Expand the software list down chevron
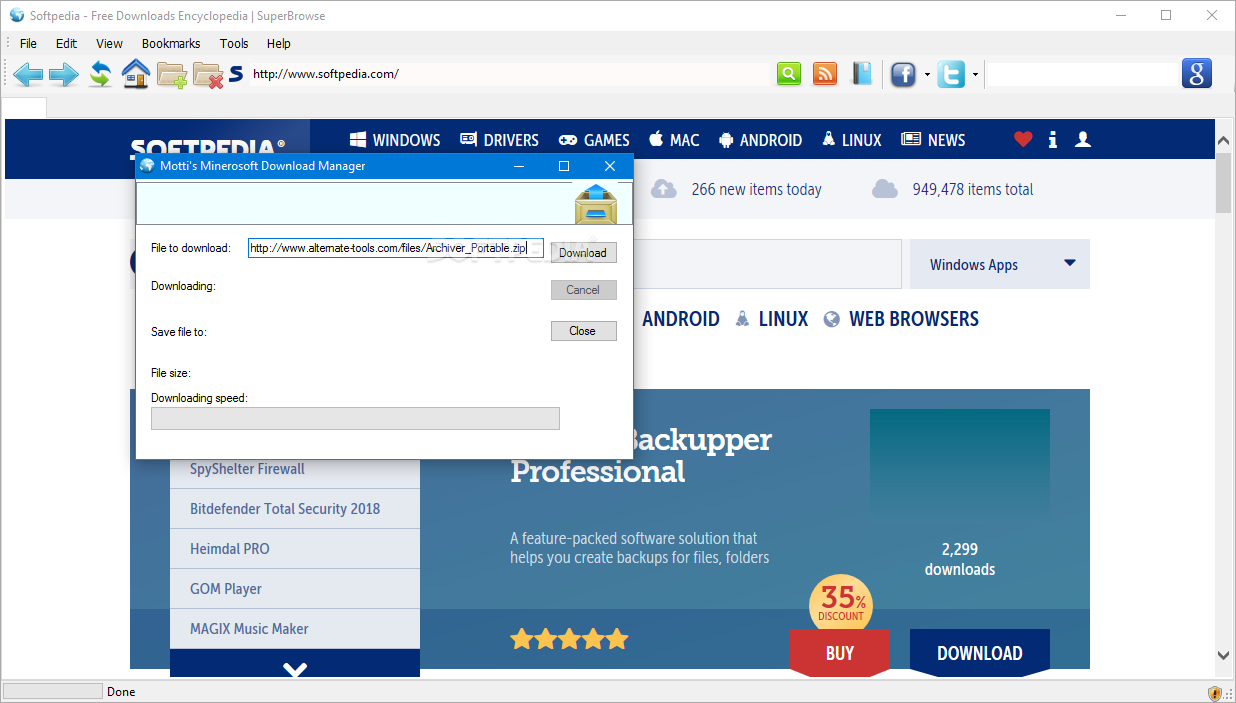The image size is (1236, 703). pos(295,667)
